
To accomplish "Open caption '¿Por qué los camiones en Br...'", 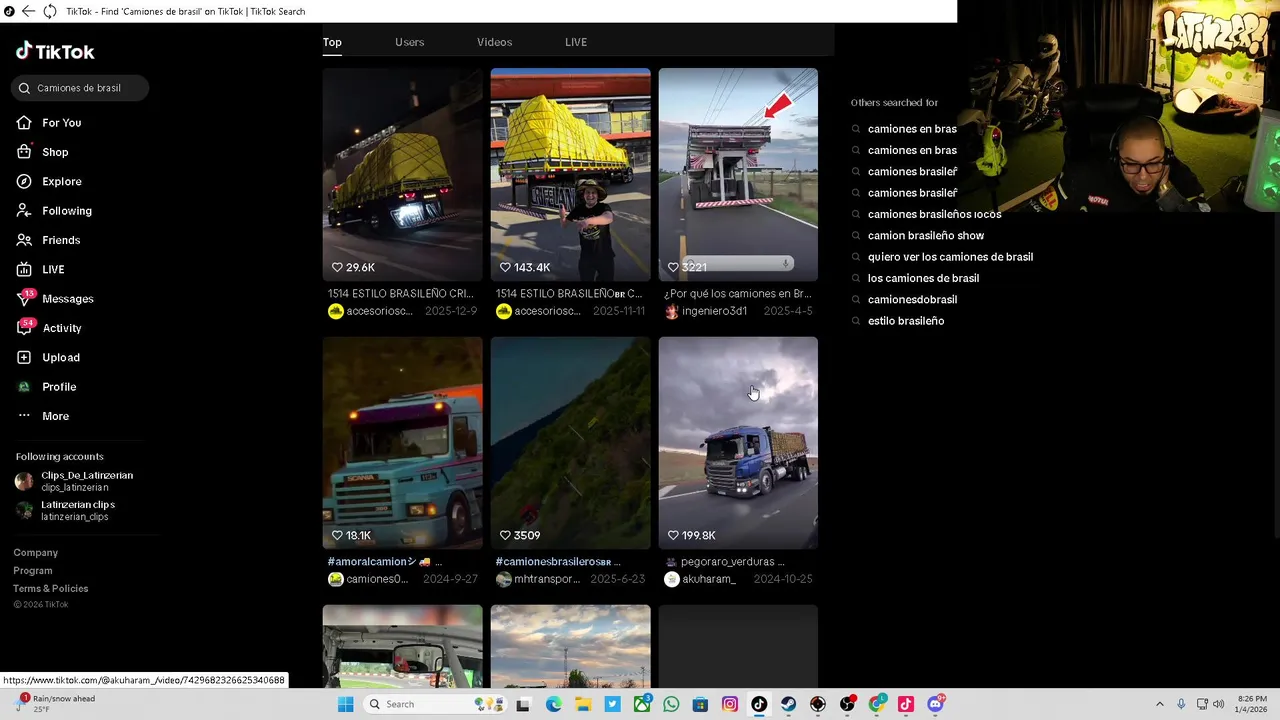I will pos(738,294).
